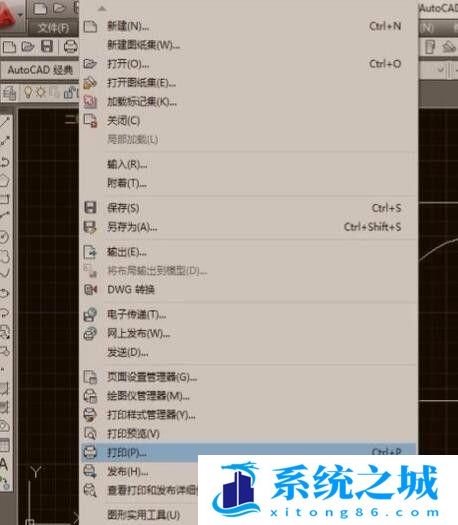The width and height of the screenshot is (458, 525).
Task: Open the DWG 转换 menu entry
Action: coord(248,290)
